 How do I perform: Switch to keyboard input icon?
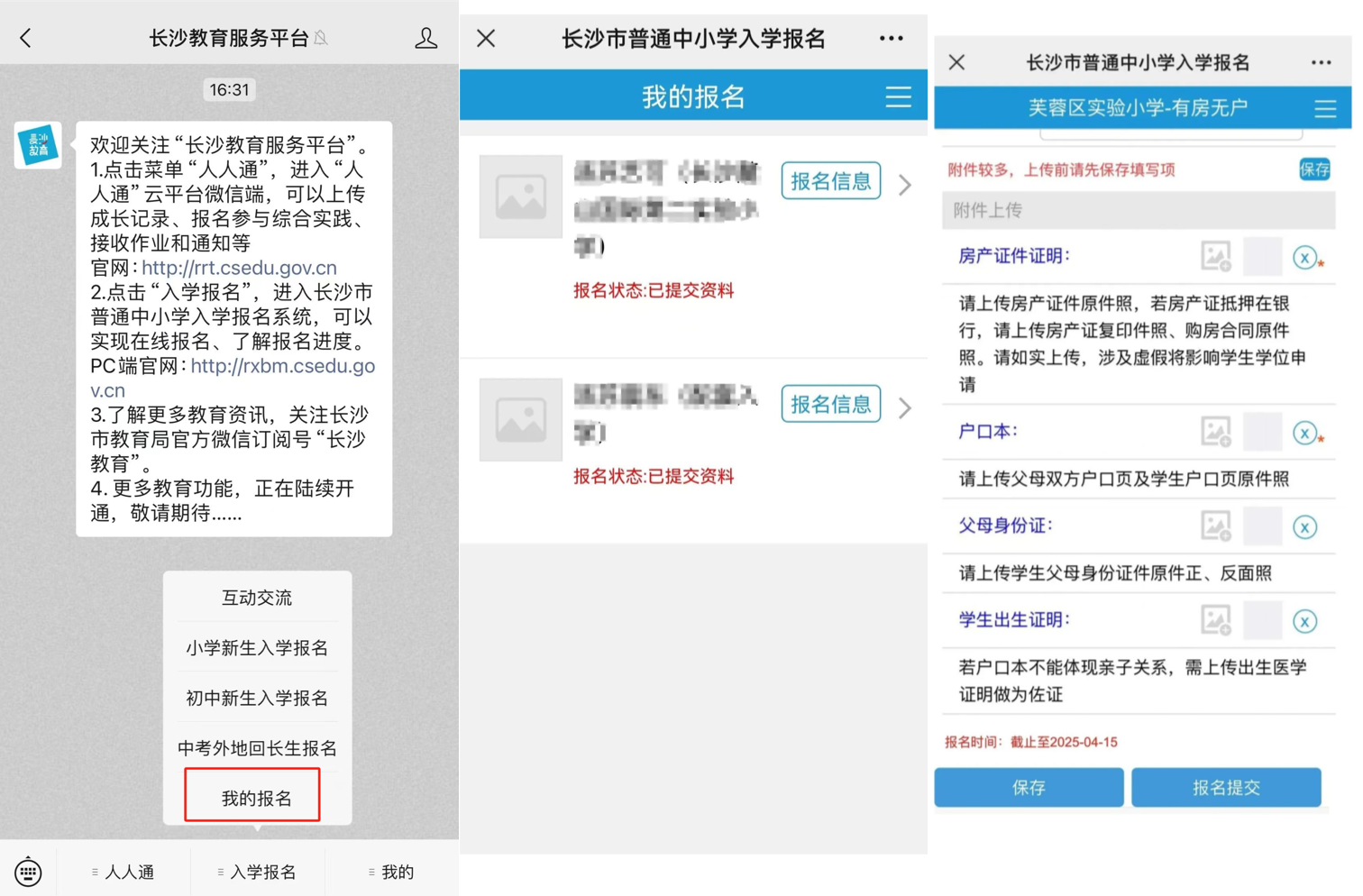tap(28, 872)
